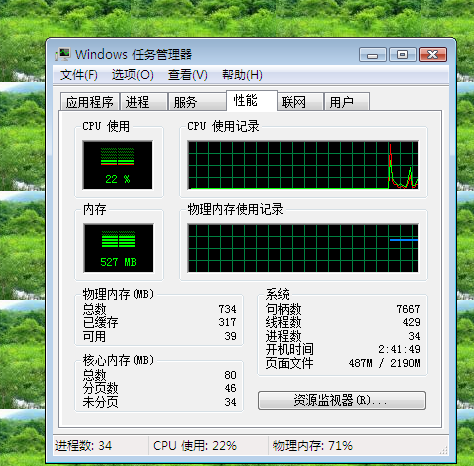Open 资源监视器(R)... button
Screen dimensions: 474x466
(x=342, y=400)
